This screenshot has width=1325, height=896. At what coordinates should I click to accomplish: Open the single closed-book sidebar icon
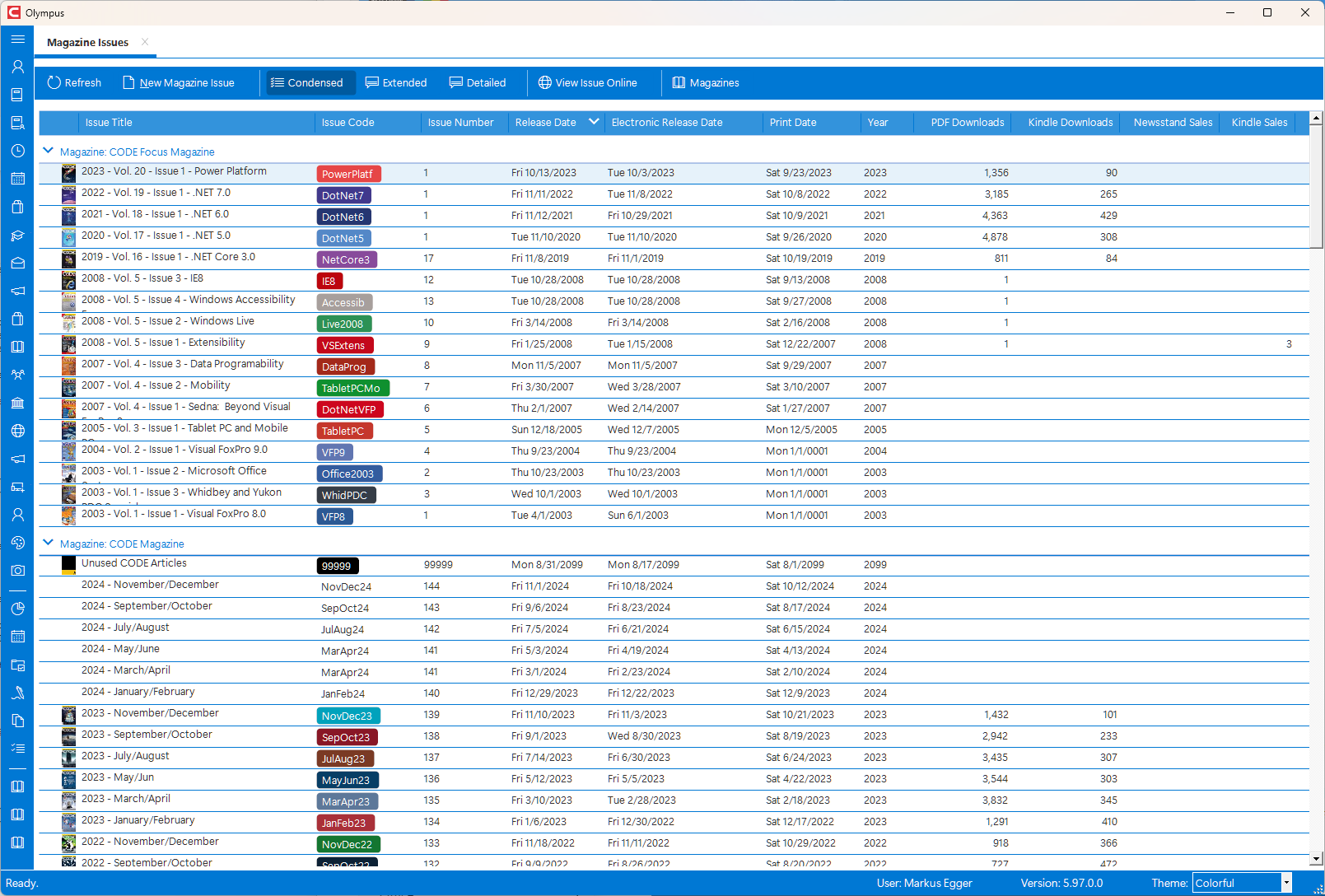coord(17,95)
